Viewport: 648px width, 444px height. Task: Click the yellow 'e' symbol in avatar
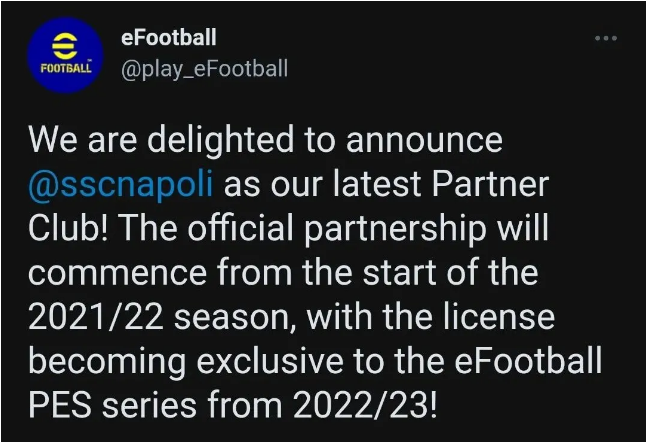point(64,46)
